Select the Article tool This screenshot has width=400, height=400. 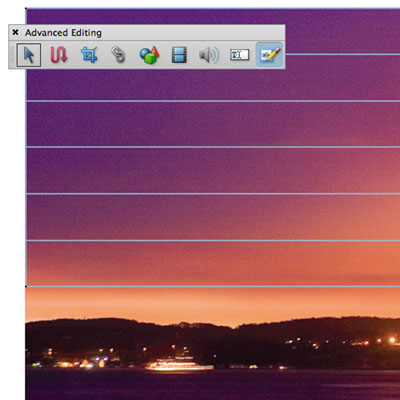coord(59,55)
